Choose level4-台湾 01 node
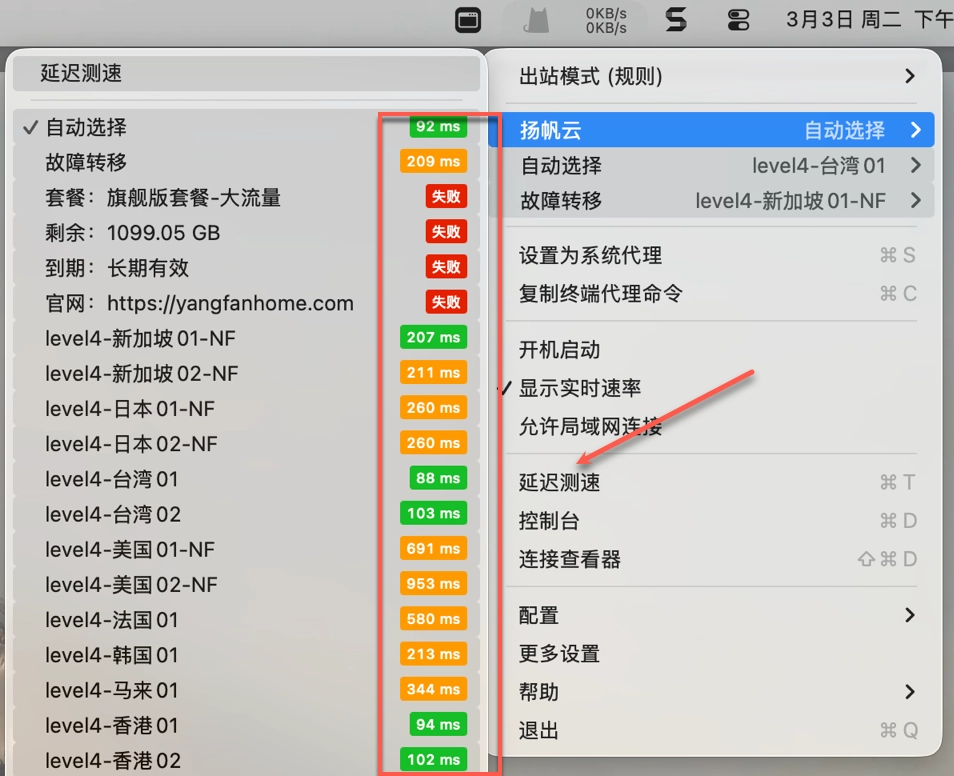The height and width of the screenshot is (776, 954). coord(246,480)
